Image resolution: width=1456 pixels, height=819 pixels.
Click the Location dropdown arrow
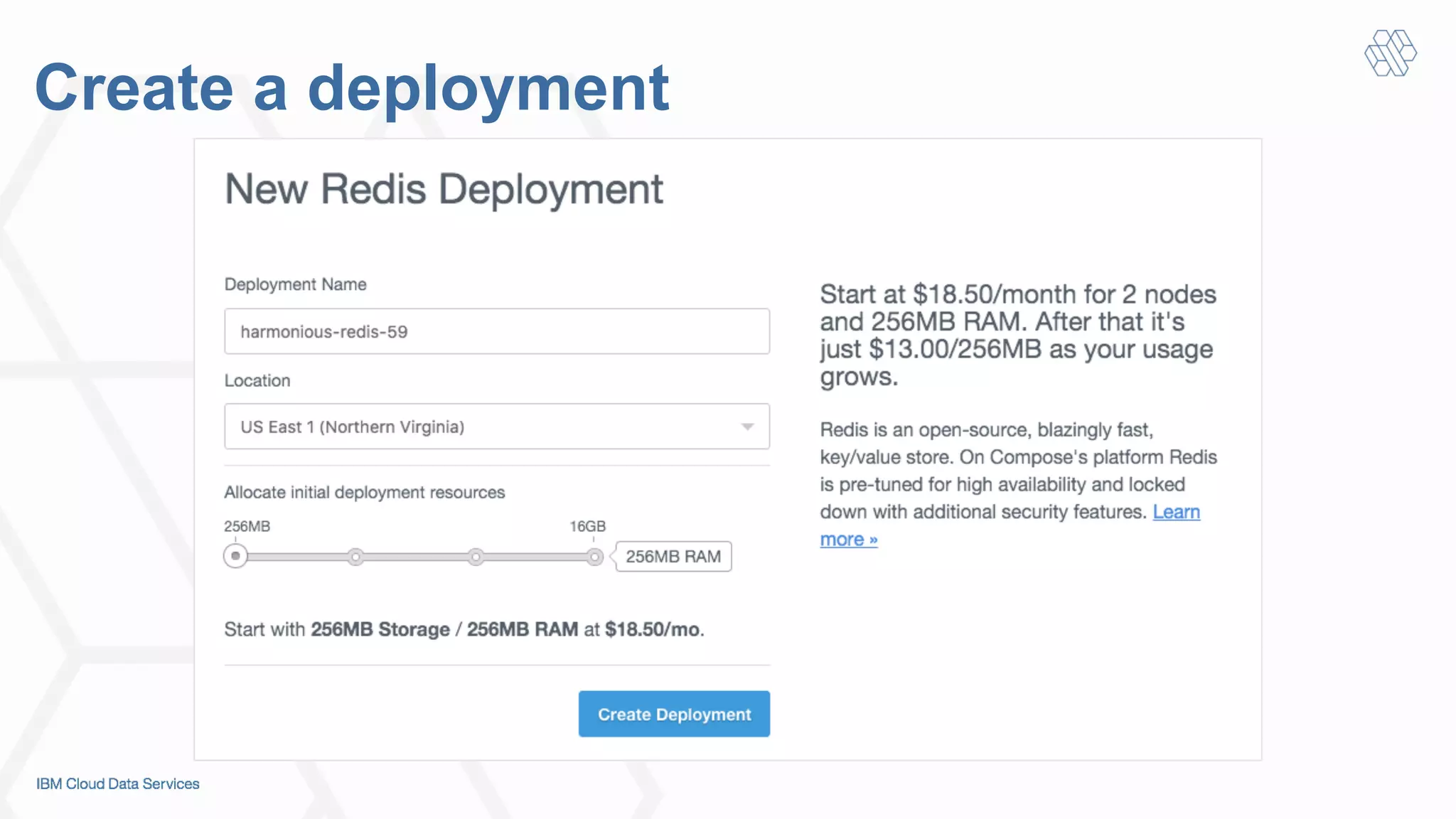point(747,427)
